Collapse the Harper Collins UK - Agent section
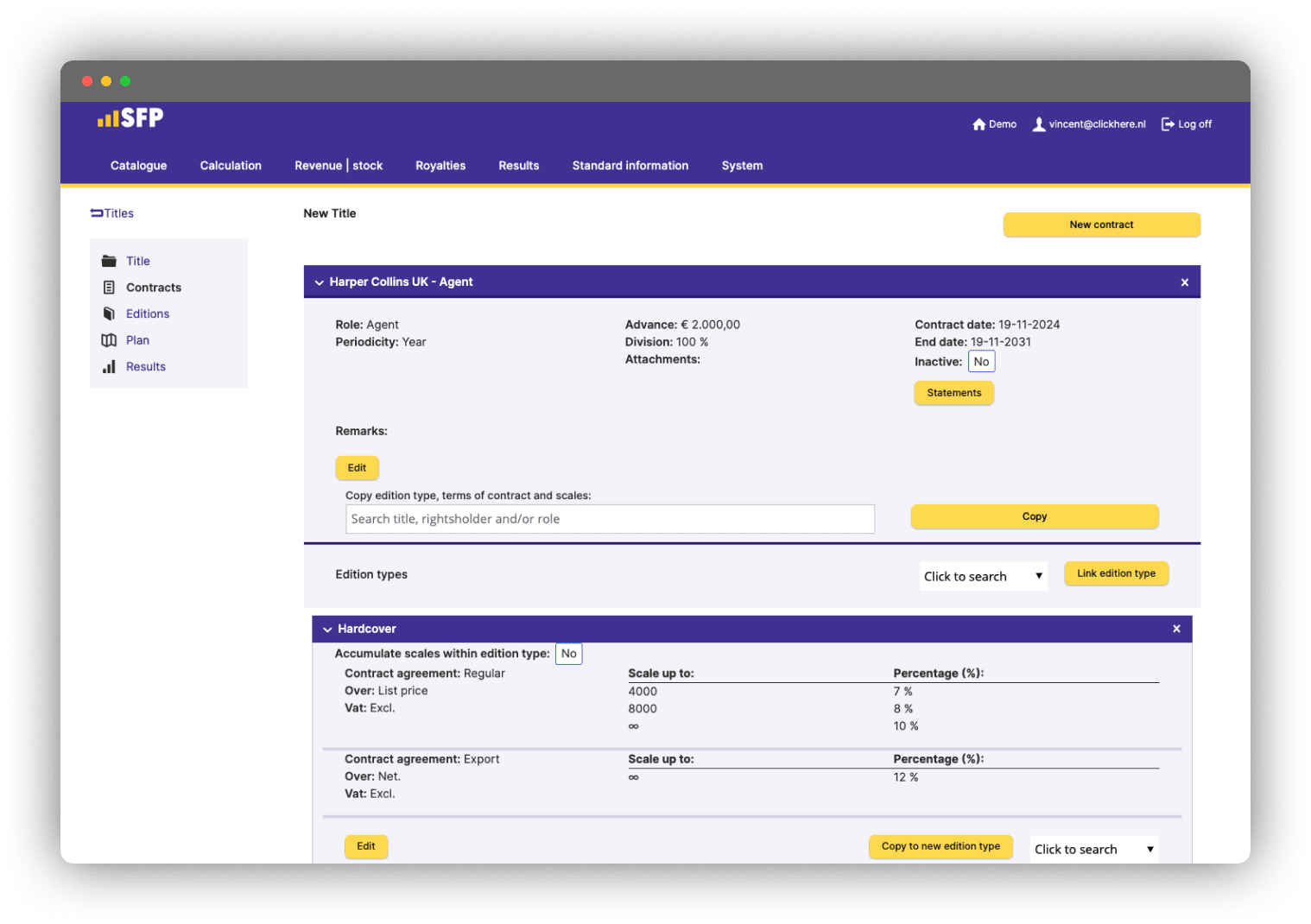This screenshot has width=1311, height=924. pos(320,282)
